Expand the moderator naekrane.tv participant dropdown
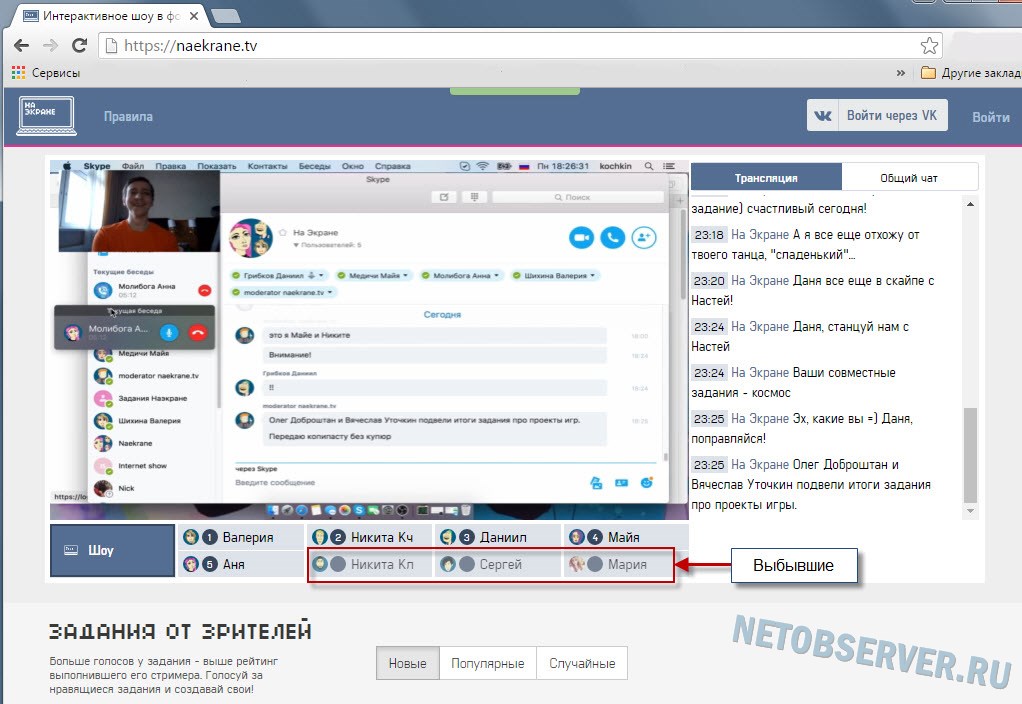This screenshot has width=1022, height=704. [330, 292]
